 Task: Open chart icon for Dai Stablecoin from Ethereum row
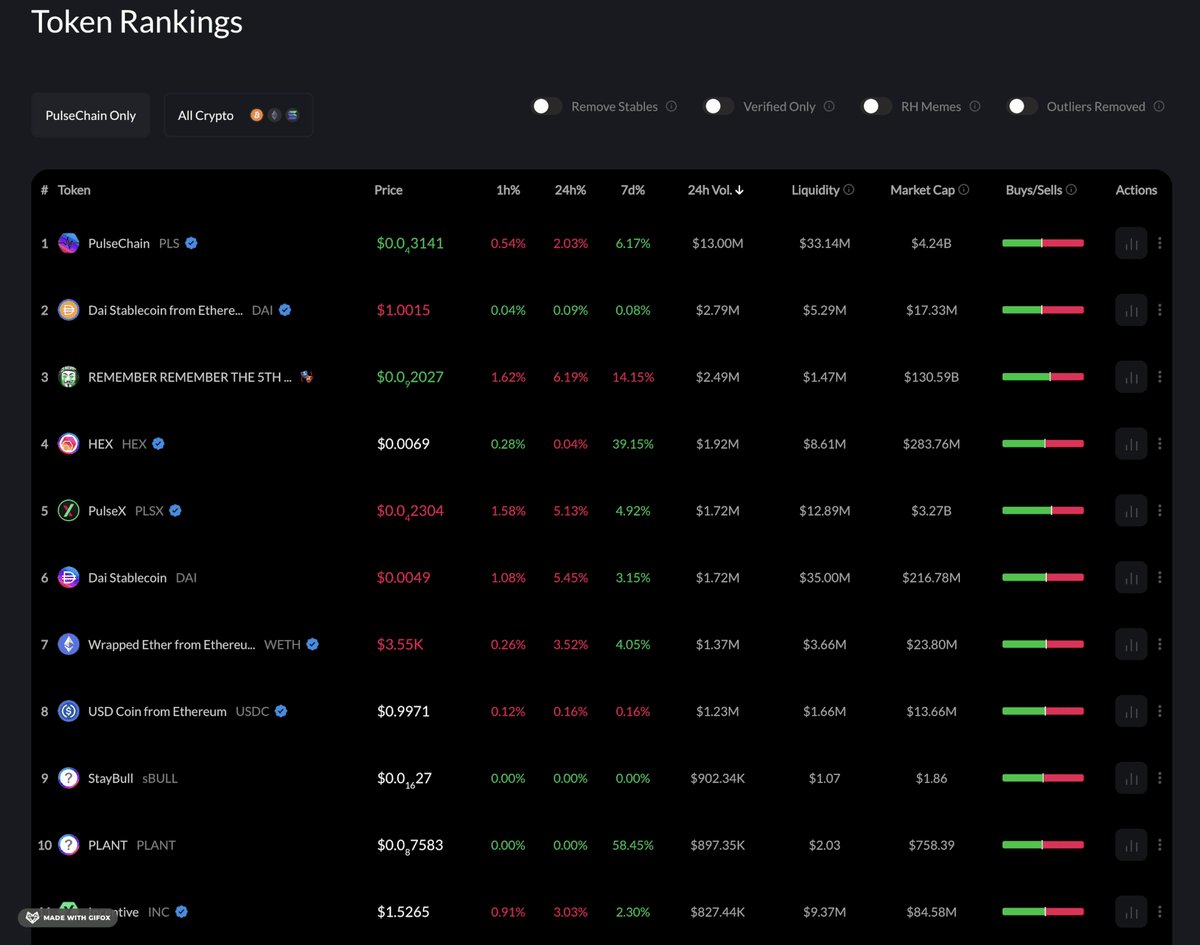click(x=1131, y=310)
